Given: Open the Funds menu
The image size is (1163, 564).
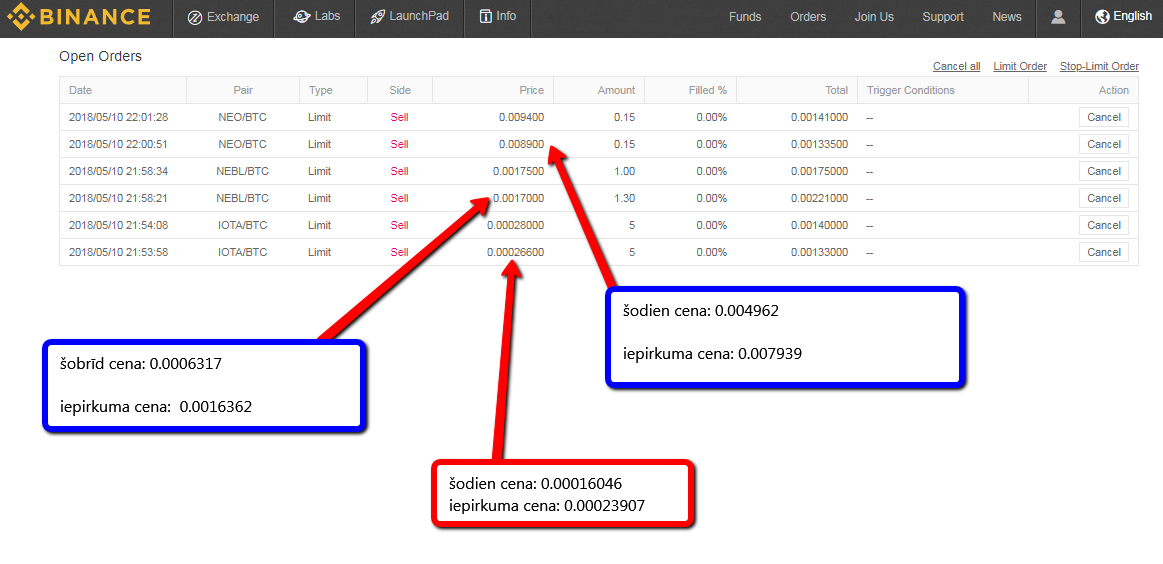Looking at the screenshot, I should pos(745,17).
